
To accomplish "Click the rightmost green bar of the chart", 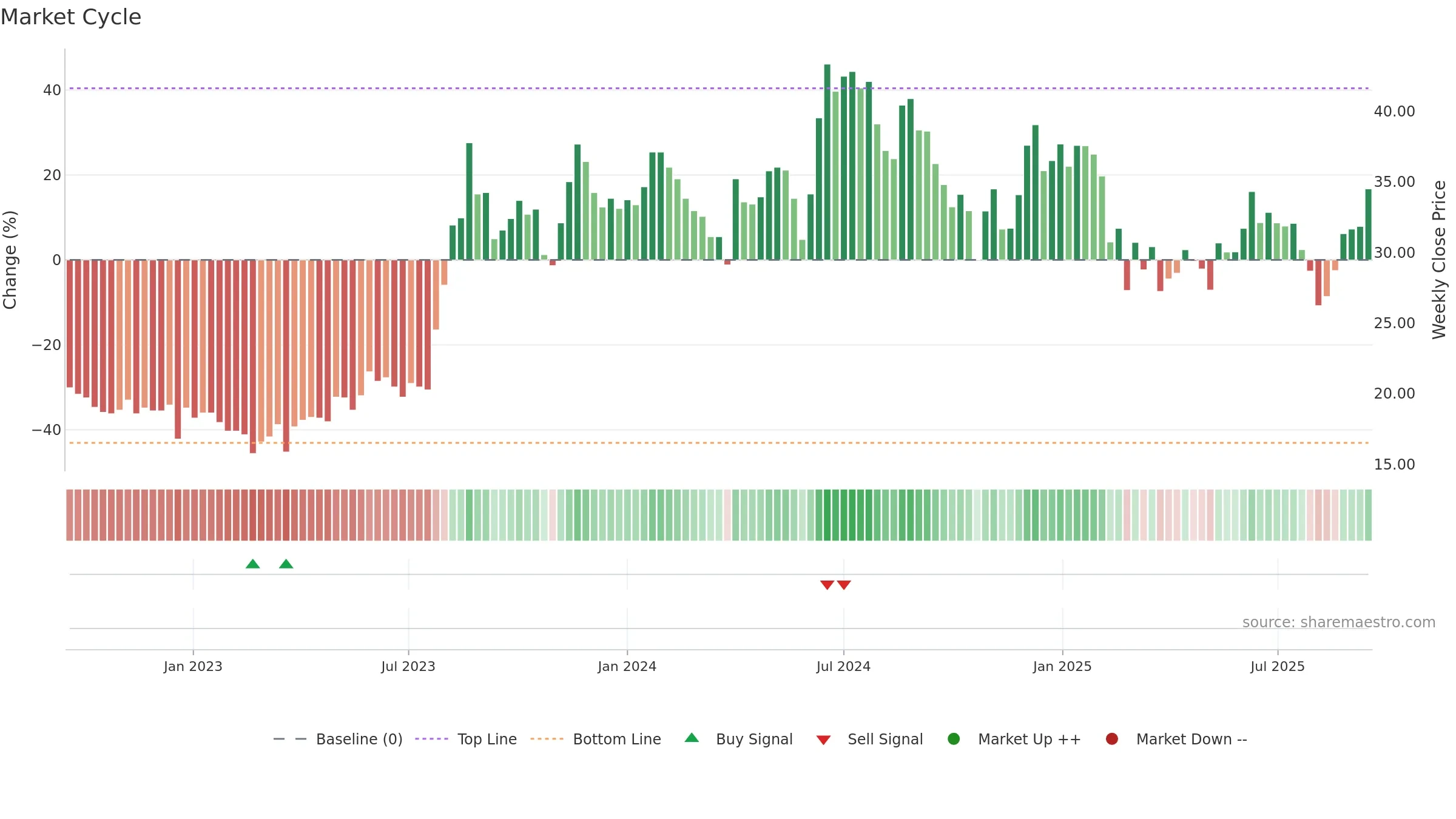I will click(1368, 224).
